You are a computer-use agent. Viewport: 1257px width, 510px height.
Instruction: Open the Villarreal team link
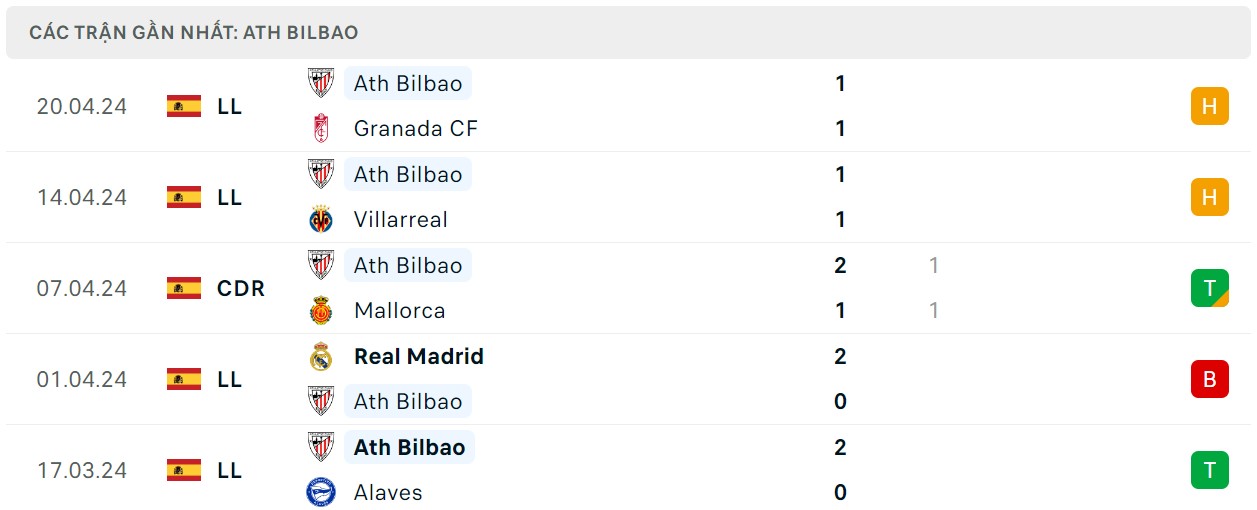tap(400, 219)
